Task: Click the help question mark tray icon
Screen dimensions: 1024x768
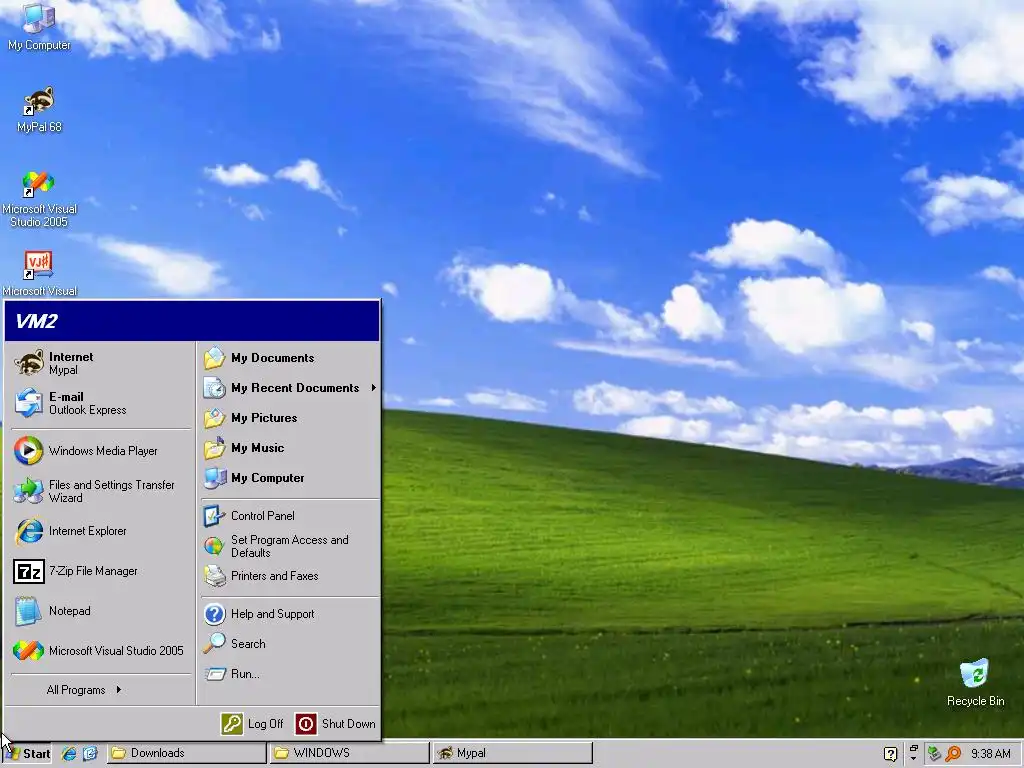Action: [890, 754]
